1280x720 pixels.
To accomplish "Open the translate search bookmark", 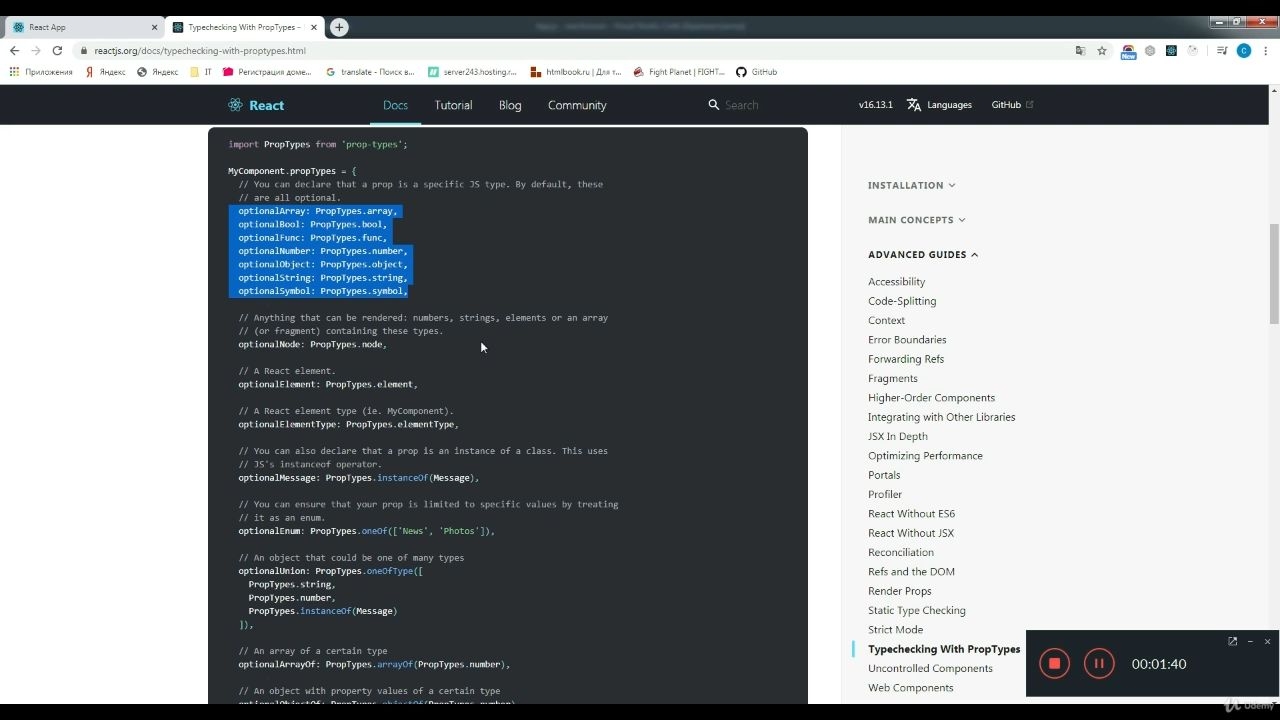I will click(x=369, y=72).
